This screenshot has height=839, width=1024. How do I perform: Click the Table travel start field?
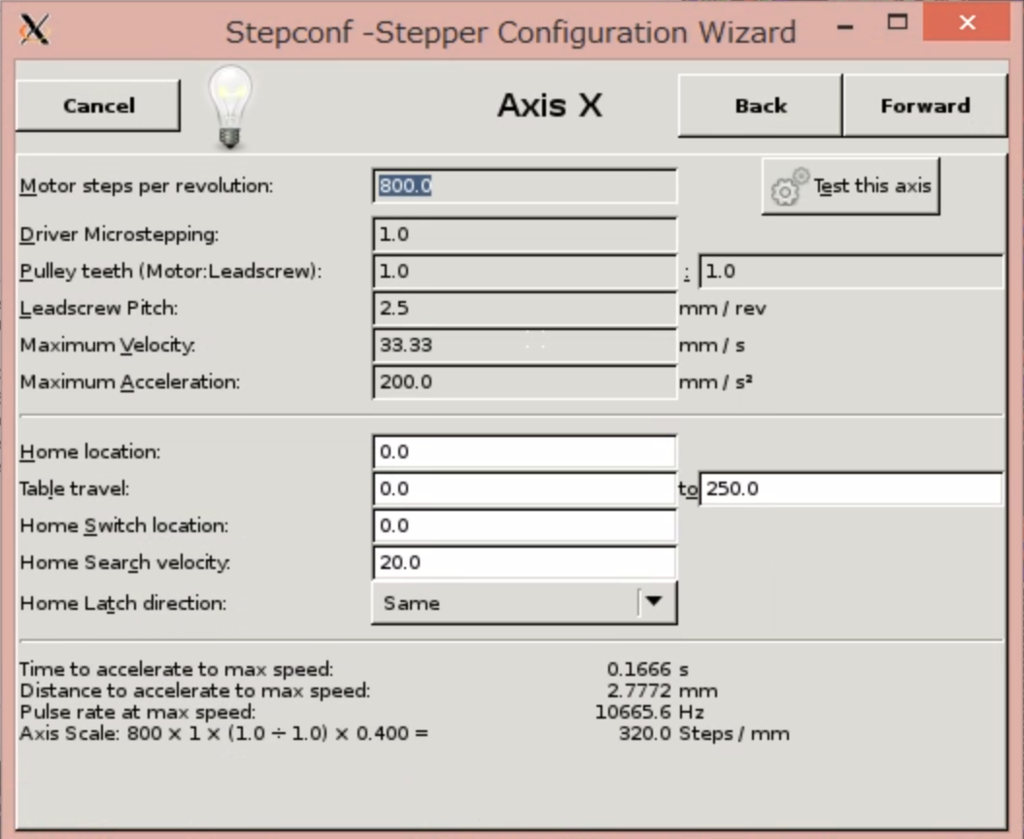point(524,488)
